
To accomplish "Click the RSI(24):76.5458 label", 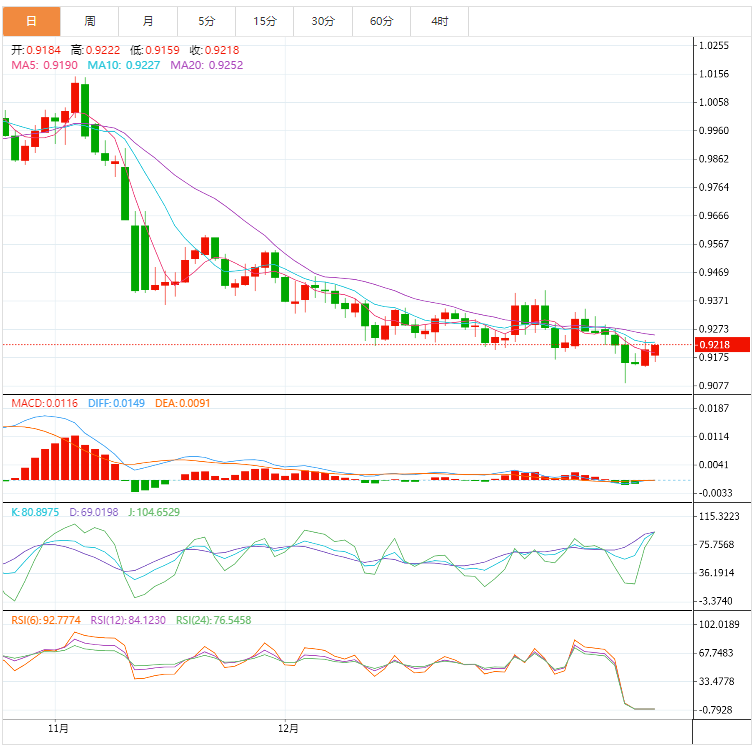I will [214, 620].
